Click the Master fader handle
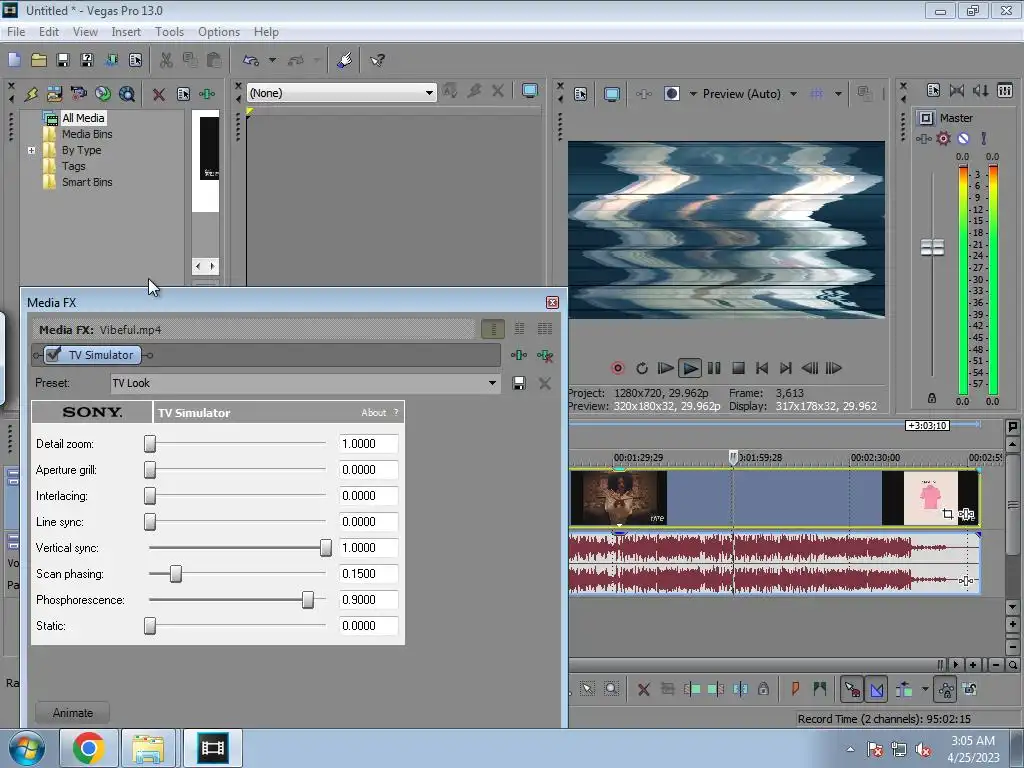The image size is (1024, 768). pyautogui.click(x=932, y=248)
